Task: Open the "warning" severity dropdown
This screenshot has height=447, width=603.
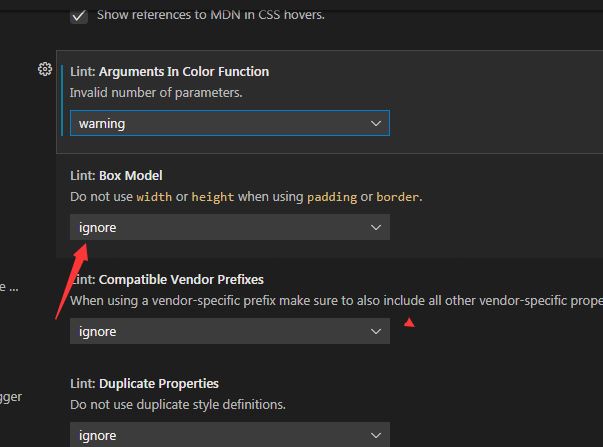Action: point(229,123)
